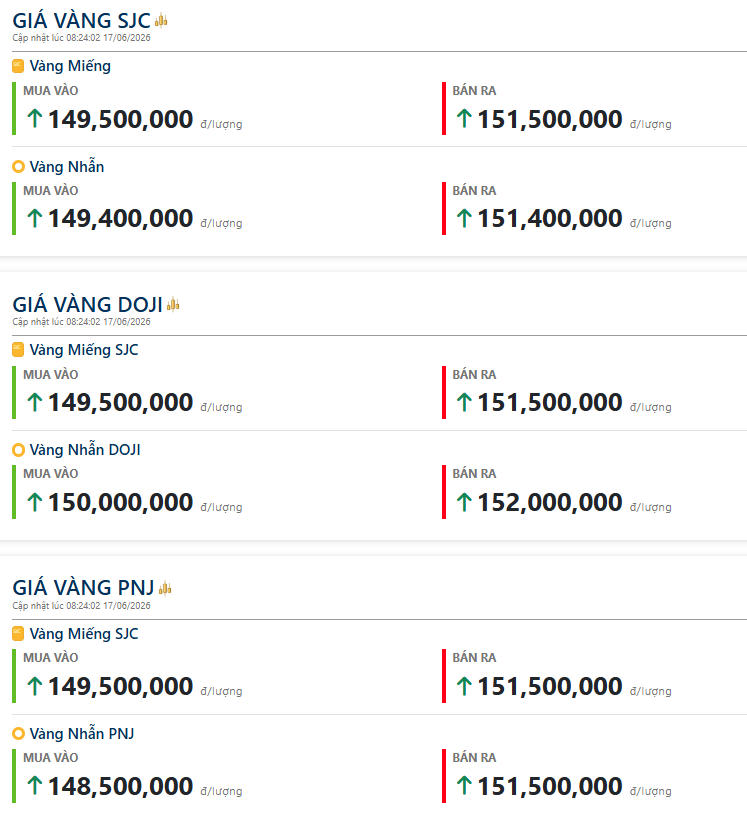Click SJC Vàng Nhẫn sell price 151,400,000
Viewport: 747px width, 821px height.
pyautogui.click(x=550, y=218)
